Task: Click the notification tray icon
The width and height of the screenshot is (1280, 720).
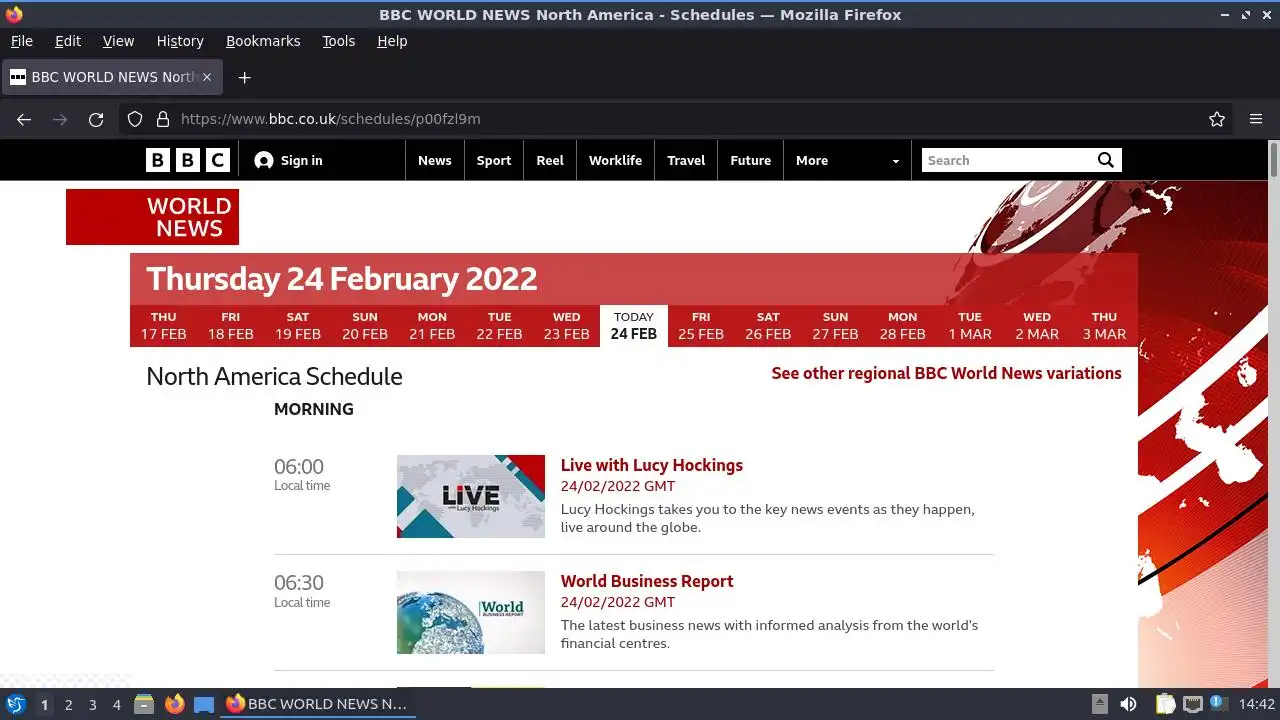Action: coord(1218,704)
